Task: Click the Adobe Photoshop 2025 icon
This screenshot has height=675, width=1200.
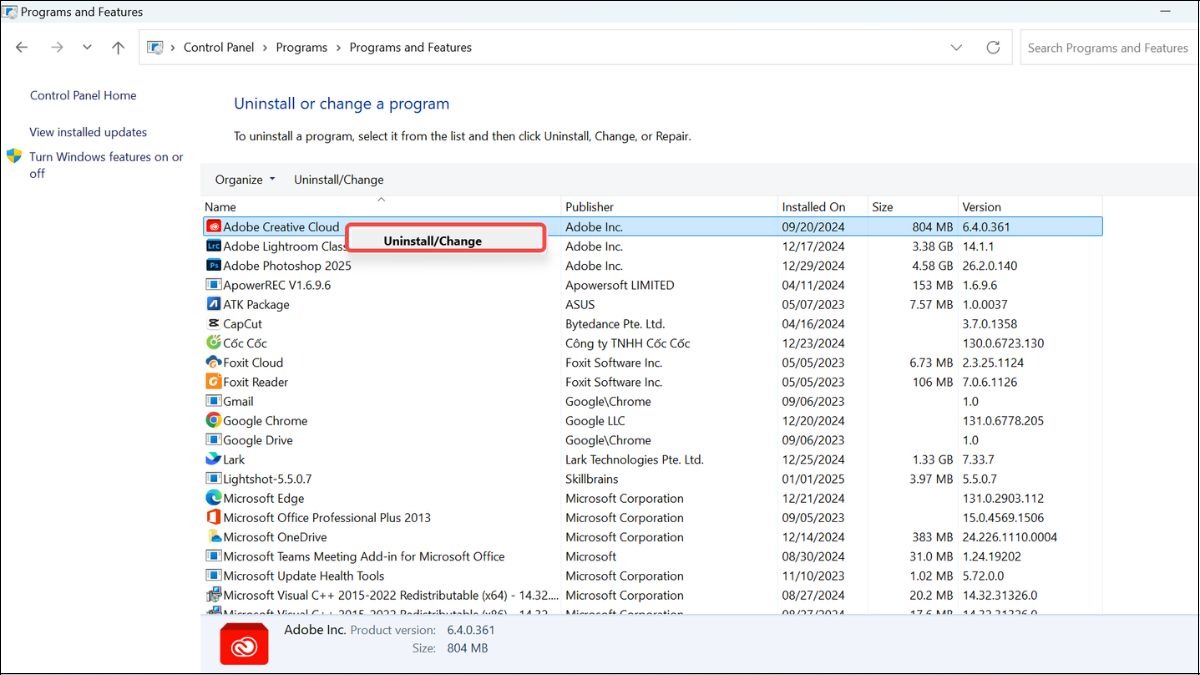Action: (x=213, y=266)
